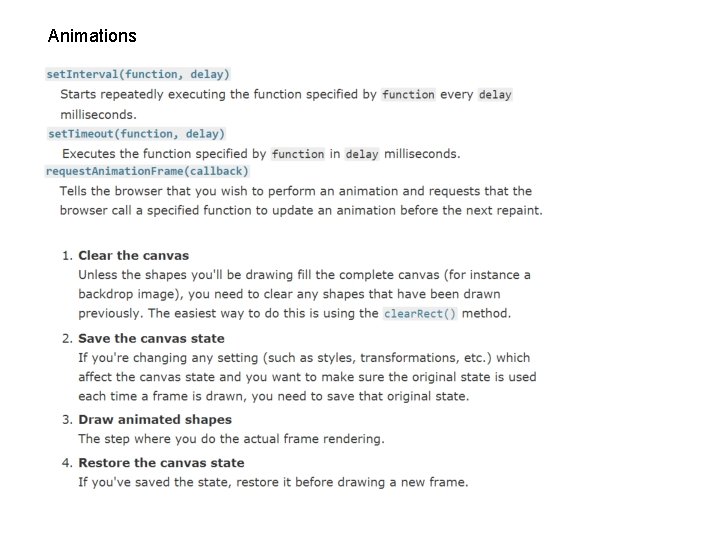The width and height of the screenshot is (720, 540).
Task: Open the requestAnimationFrame(callback) link
Action: pyautogui.click(x=148, y=171)
